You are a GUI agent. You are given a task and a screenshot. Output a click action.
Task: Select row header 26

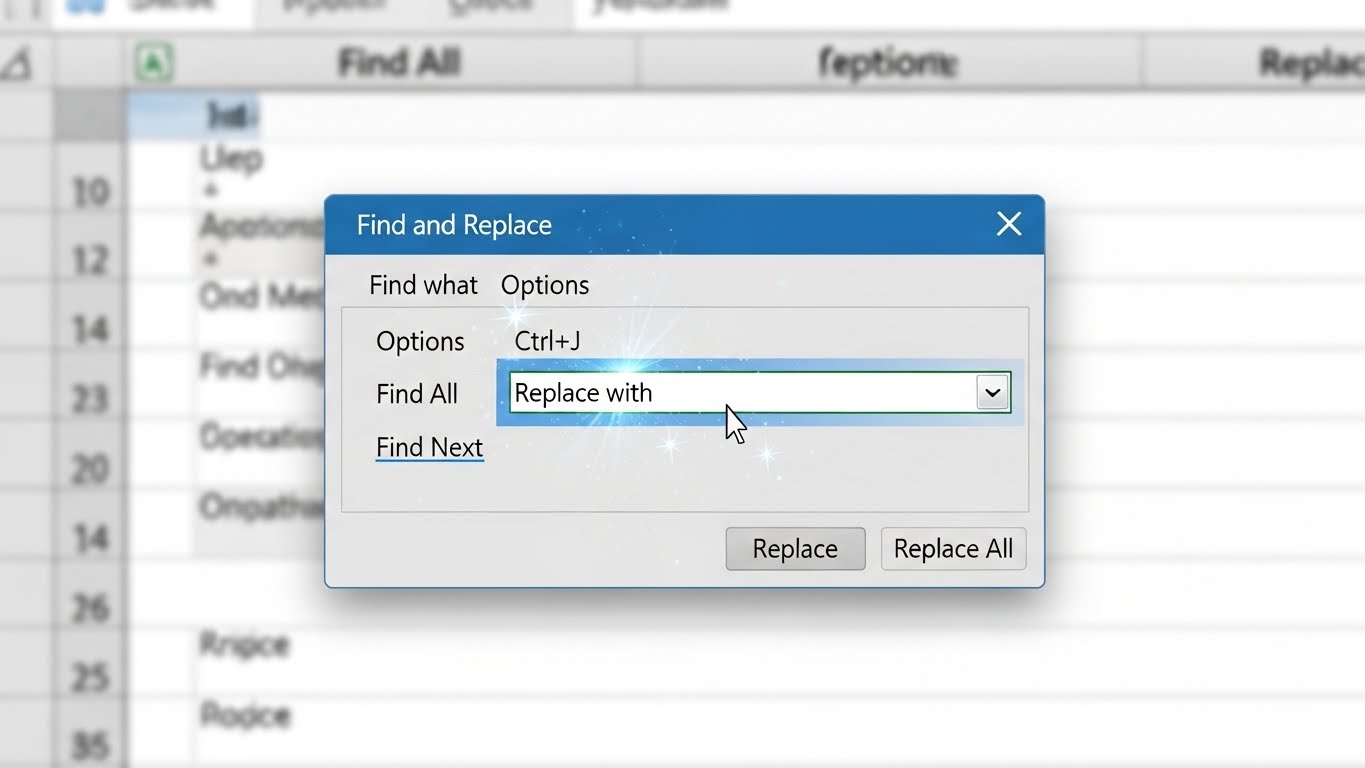click(x=90, y=607)
